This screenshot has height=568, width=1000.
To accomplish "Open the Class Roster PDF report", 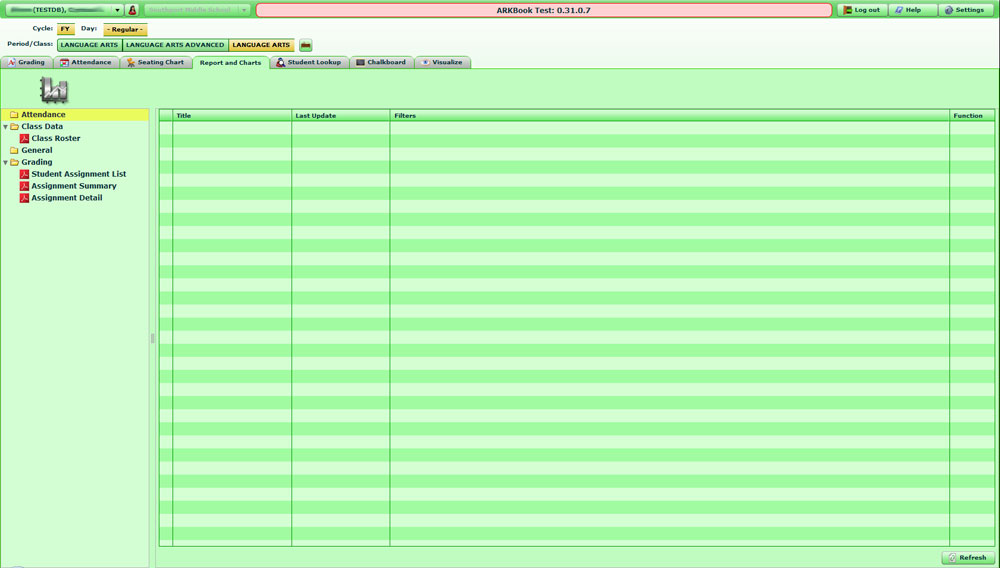I will 55,139.
